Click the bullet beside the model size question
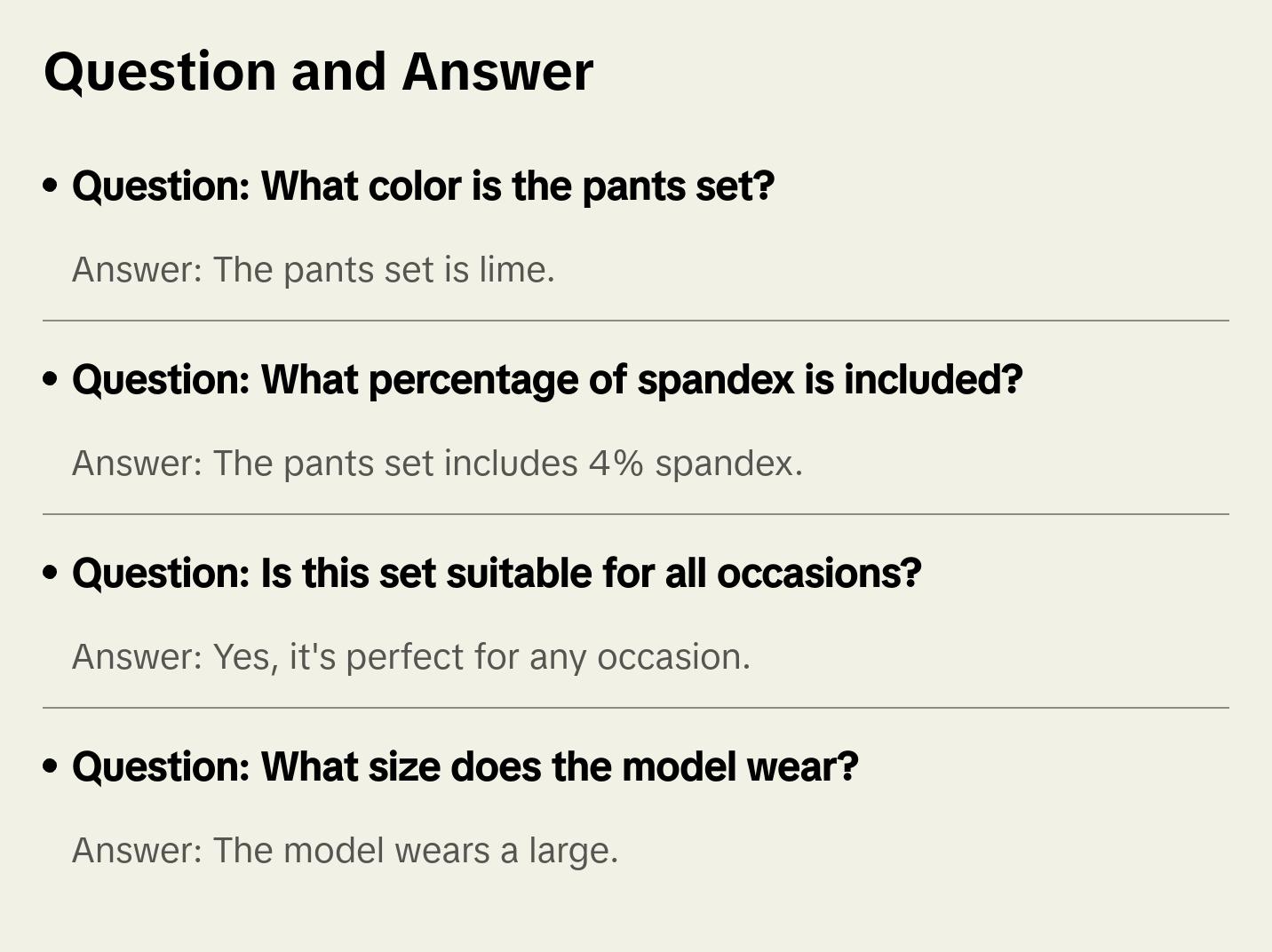This screenshot has width=1272, height=952. [x=51, y=767]
